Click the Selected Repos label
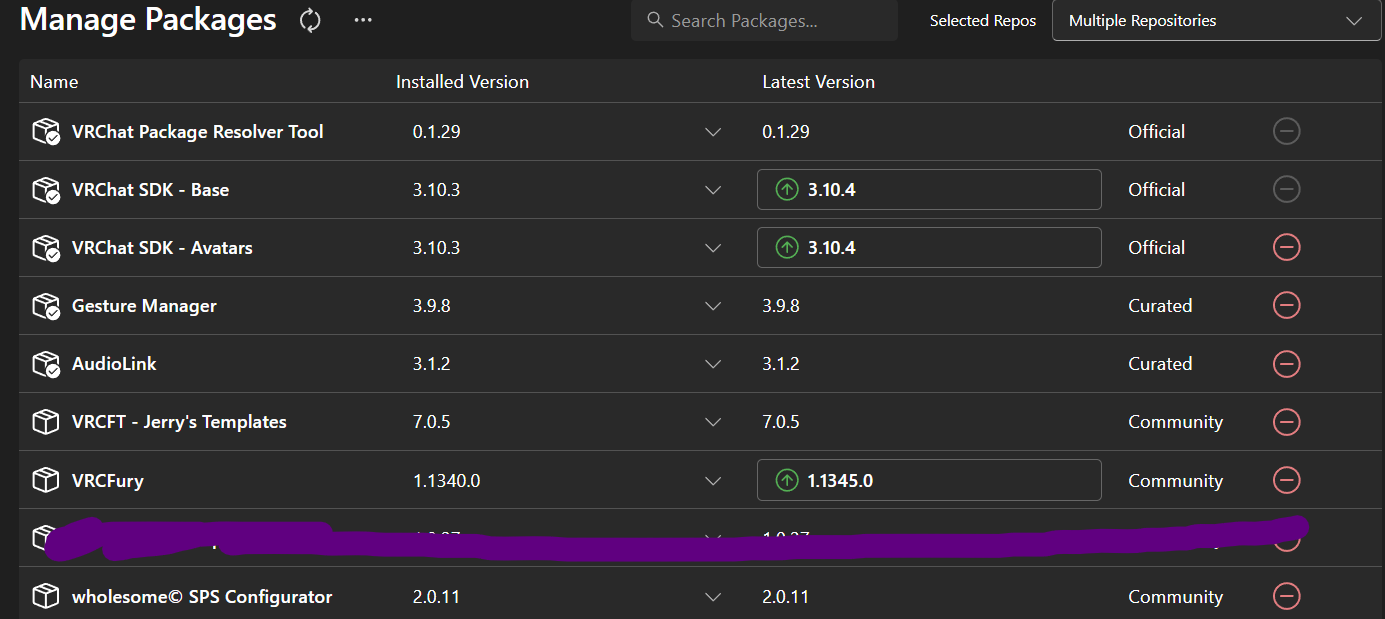The image size is (1385, 619). click(983, 21)
